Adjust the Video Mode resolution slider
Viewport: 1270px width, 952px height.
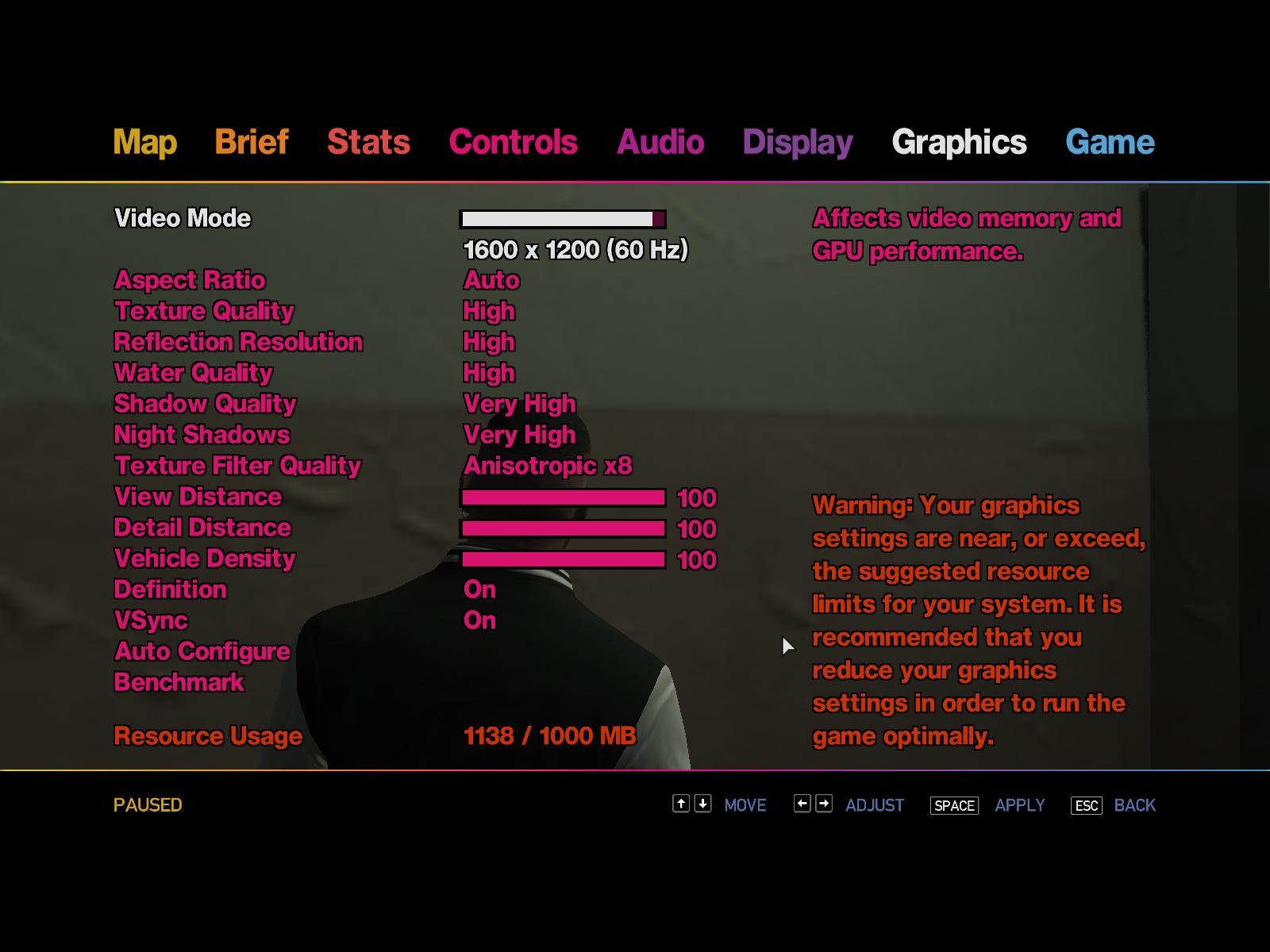click(563, 219)
